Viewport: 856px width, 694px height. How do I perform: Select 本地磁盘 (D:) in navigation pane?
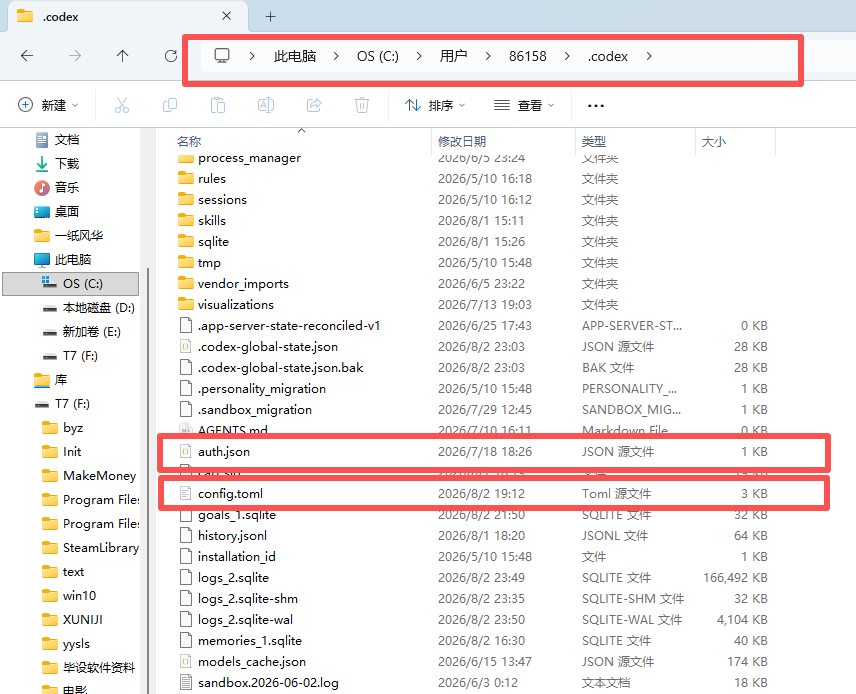tap(88, 307)
